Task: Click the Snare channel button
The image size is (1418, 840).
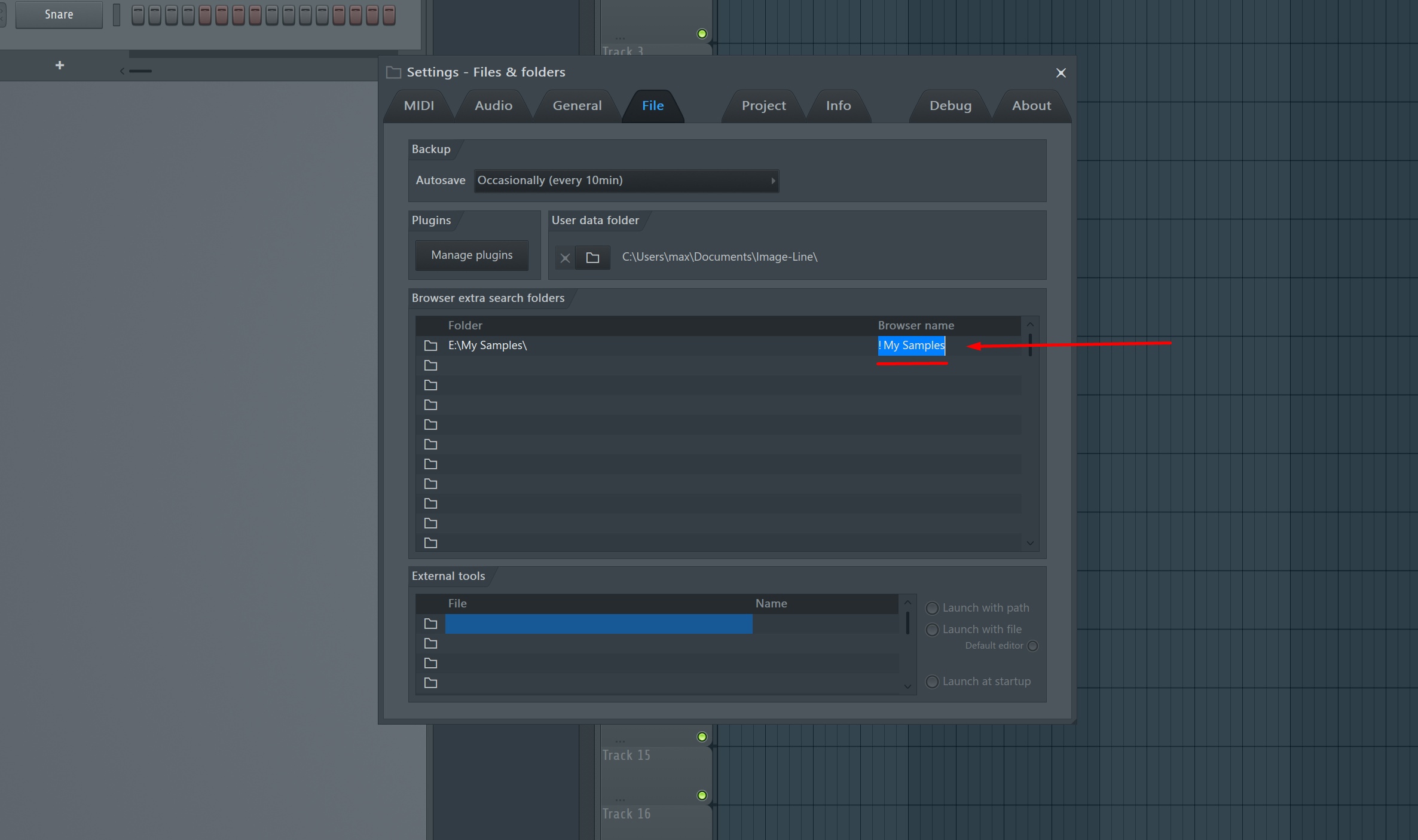Action: tap(59, 14)
